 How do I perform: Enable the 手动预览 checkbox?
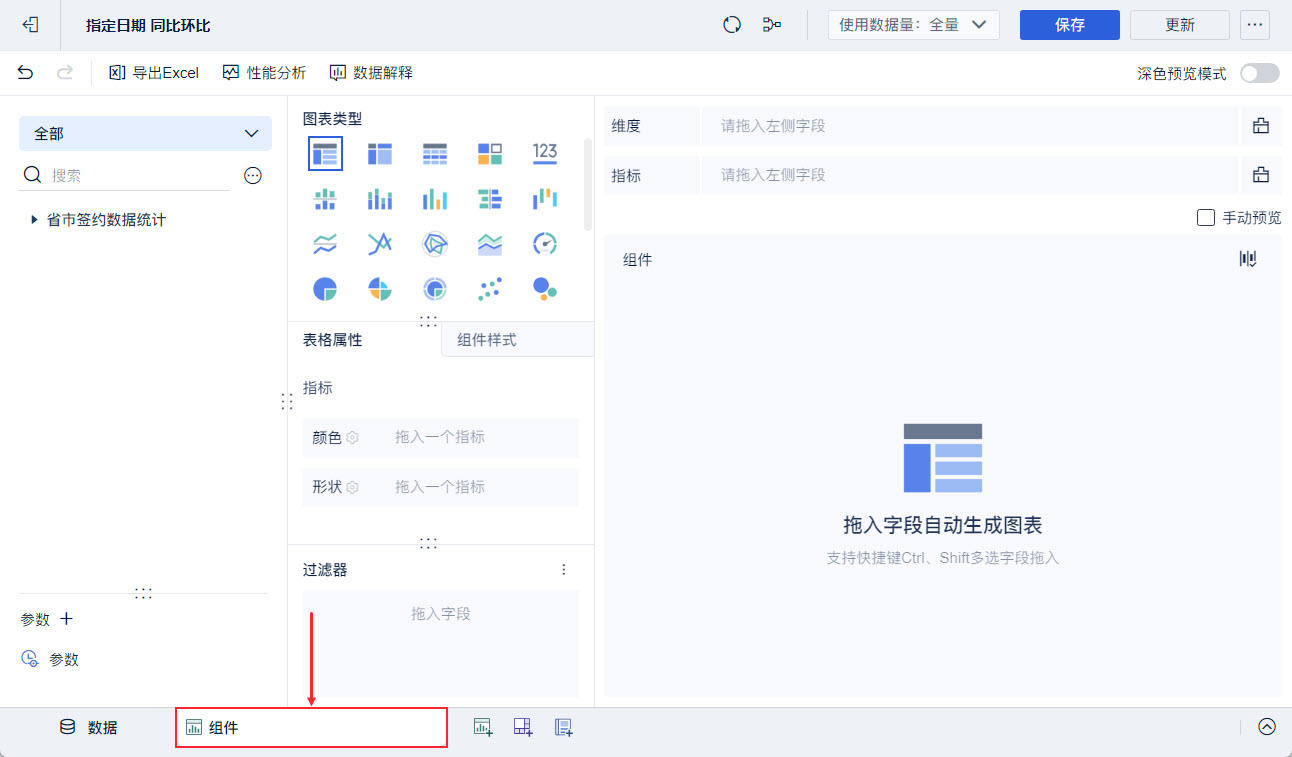pos(1206,217)
